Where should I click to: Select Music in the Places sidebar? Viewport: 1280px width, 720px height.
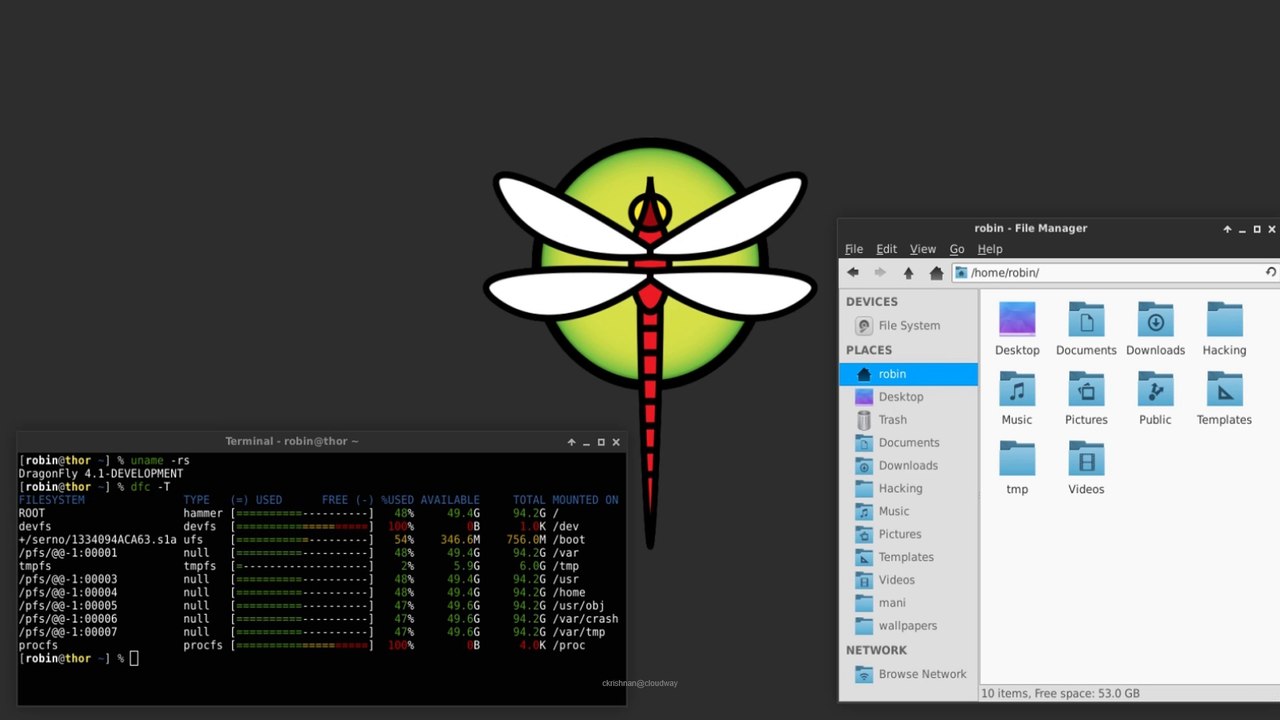(908, 511)
